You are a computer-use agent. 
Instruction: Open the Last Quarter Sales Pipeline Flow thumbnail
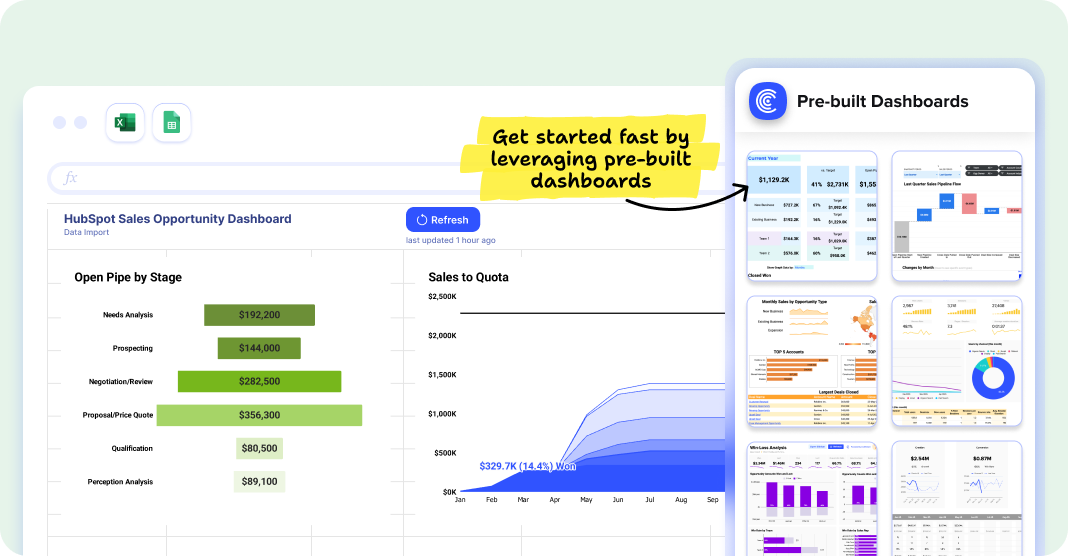[x=957, y=216]
